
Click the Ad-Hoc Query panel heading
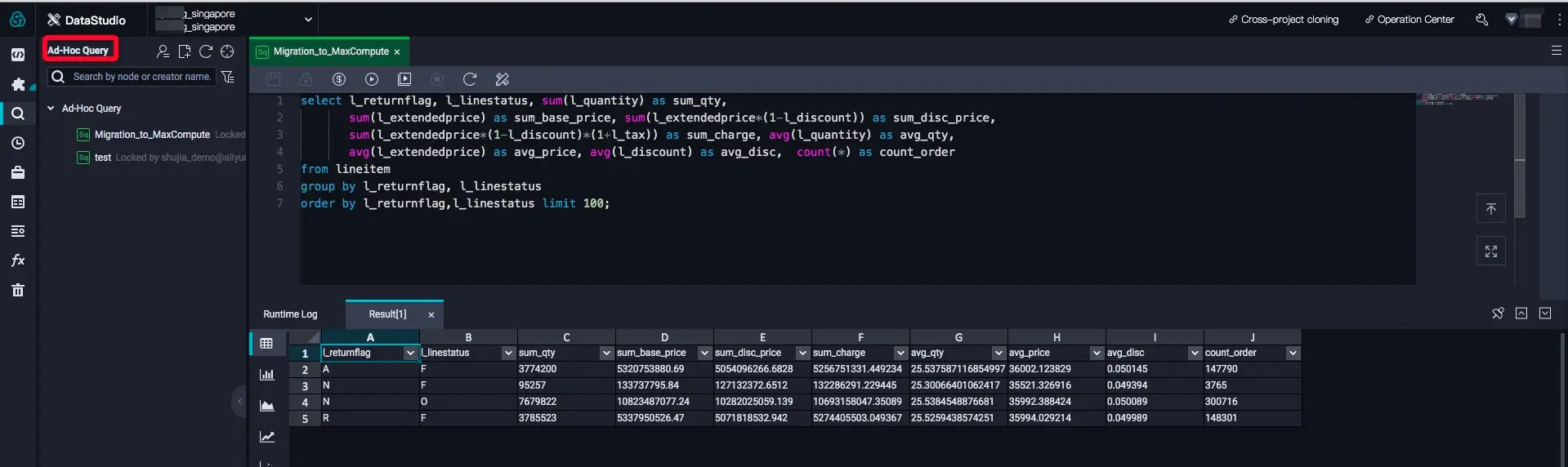point(78,51)
